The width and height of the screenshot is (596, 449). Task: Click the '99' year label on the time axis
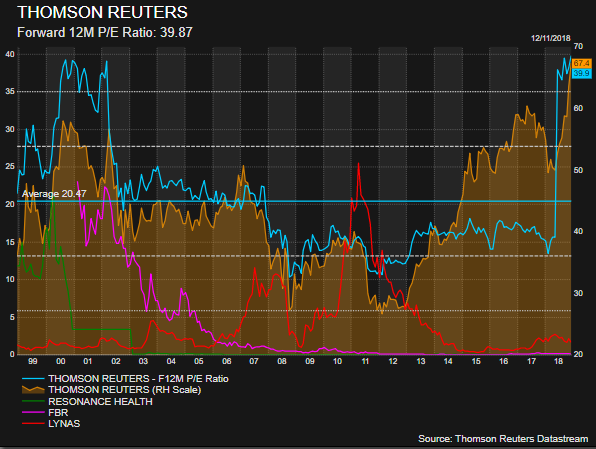(x=33, y=361)
